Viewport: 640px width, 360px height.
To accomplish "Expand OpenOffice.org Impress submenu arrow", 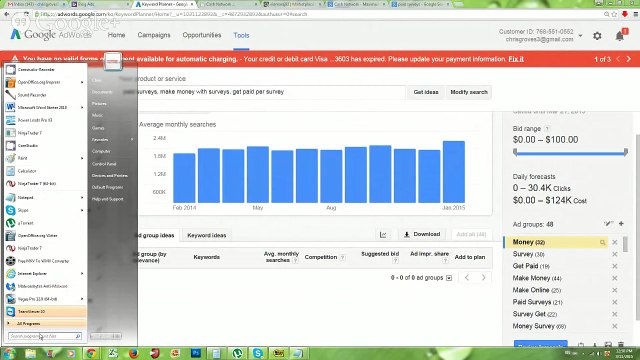I will [x=82, y=82].
